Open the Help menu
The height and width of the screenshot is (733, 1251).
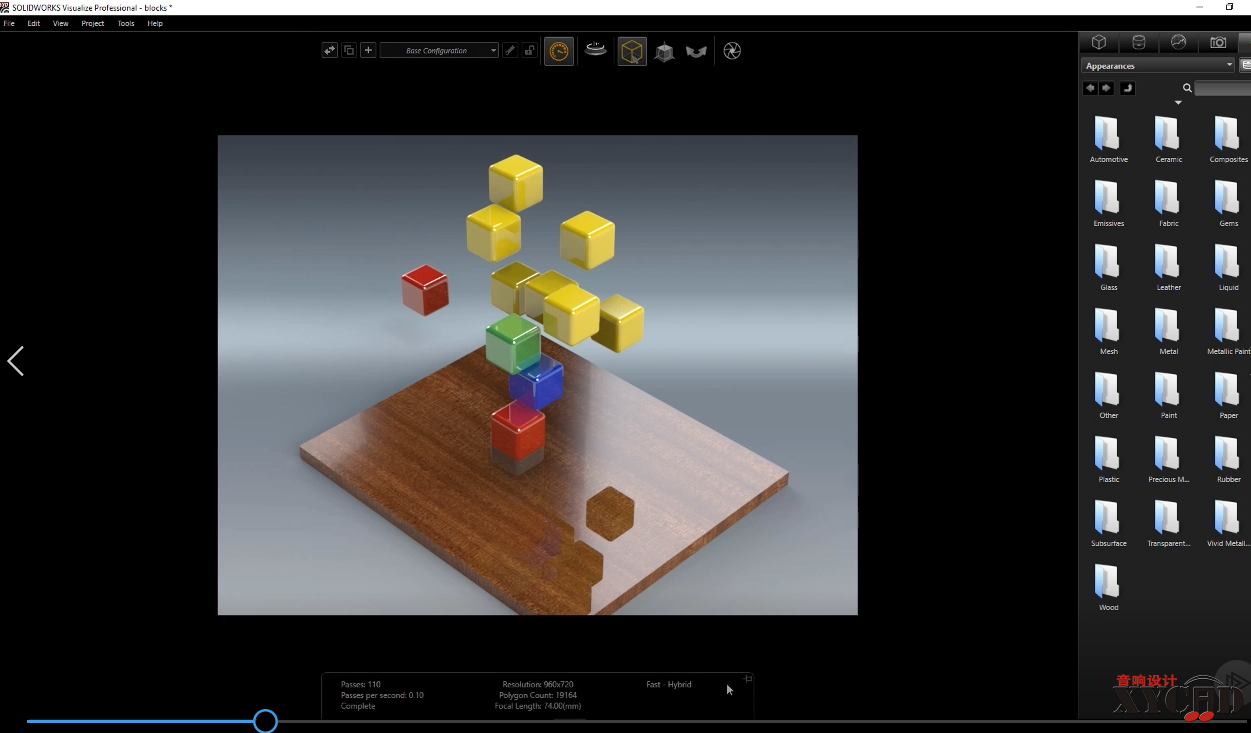(155, 23)
